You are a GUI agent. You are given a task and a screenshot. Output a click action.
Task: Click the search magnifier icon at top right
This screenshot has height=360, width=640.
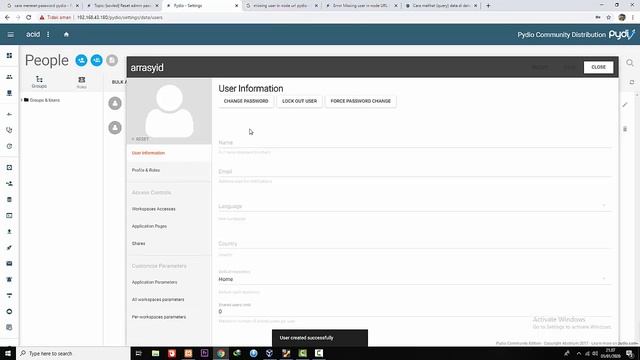coord(630,63)
